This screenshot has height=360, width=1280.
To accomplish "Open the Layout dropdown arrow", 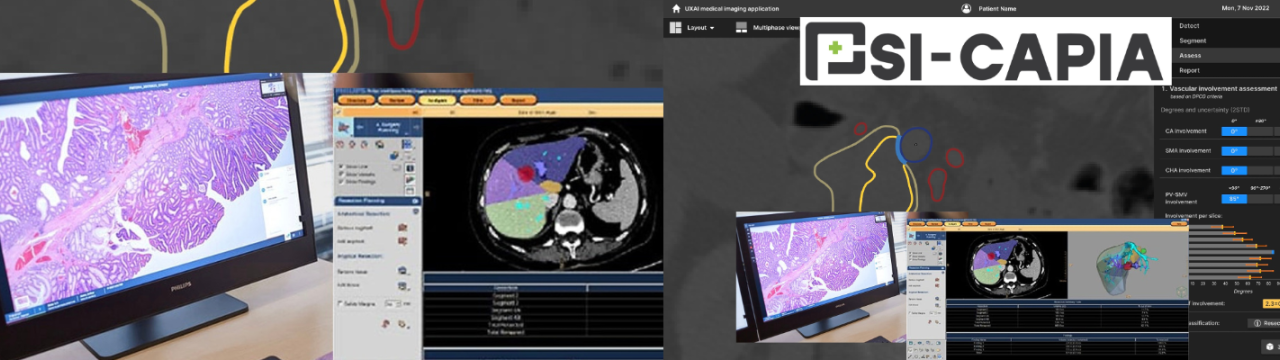I will coord(712,28).
